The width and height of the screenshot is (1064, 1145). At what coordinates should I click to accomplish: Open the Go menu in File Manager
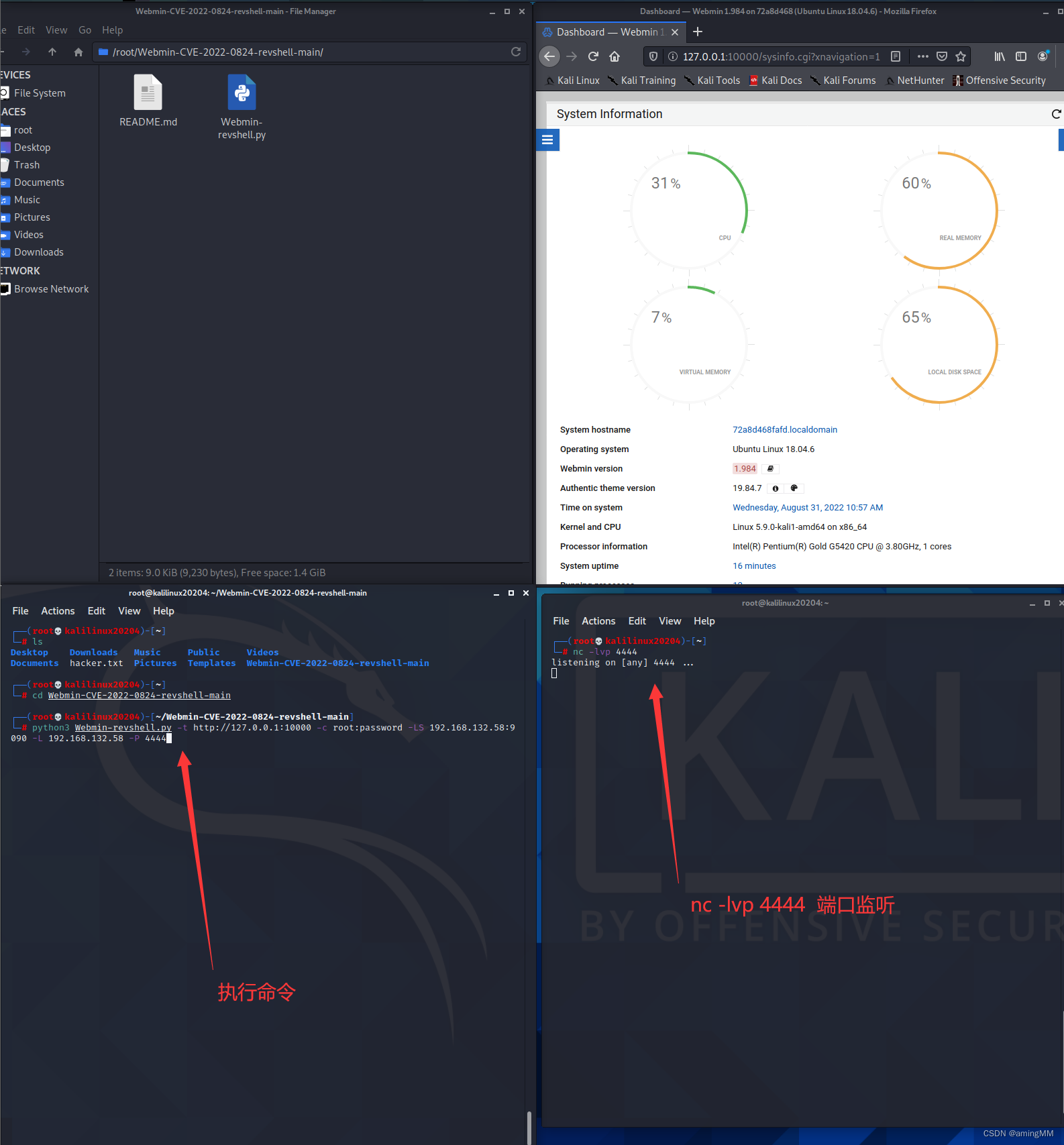[85, 30]
